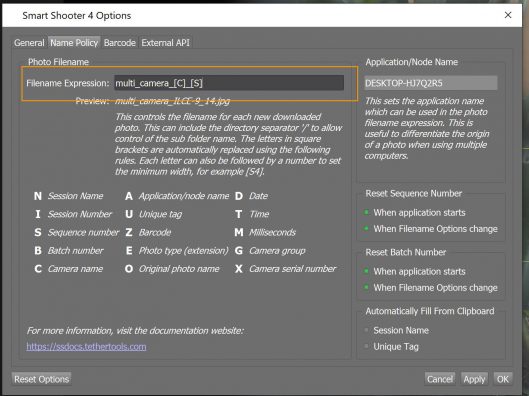The width and height of the screenshot is (529, 396).
Task: Click the C Camera name code letter
Action: [38, 269]
